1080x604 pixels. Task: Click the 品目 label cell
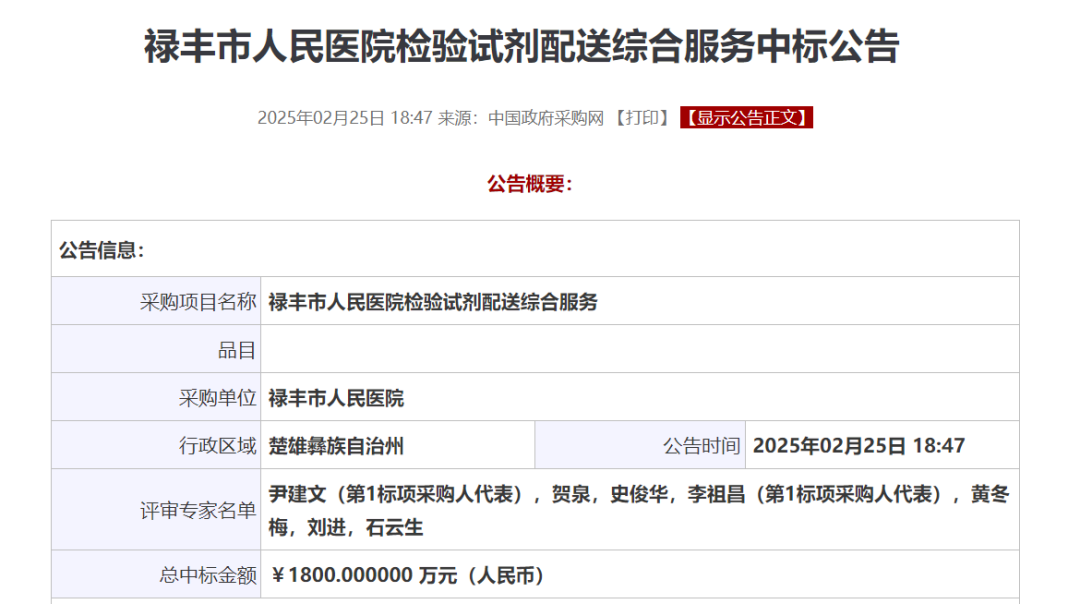(x=156, y=349)
